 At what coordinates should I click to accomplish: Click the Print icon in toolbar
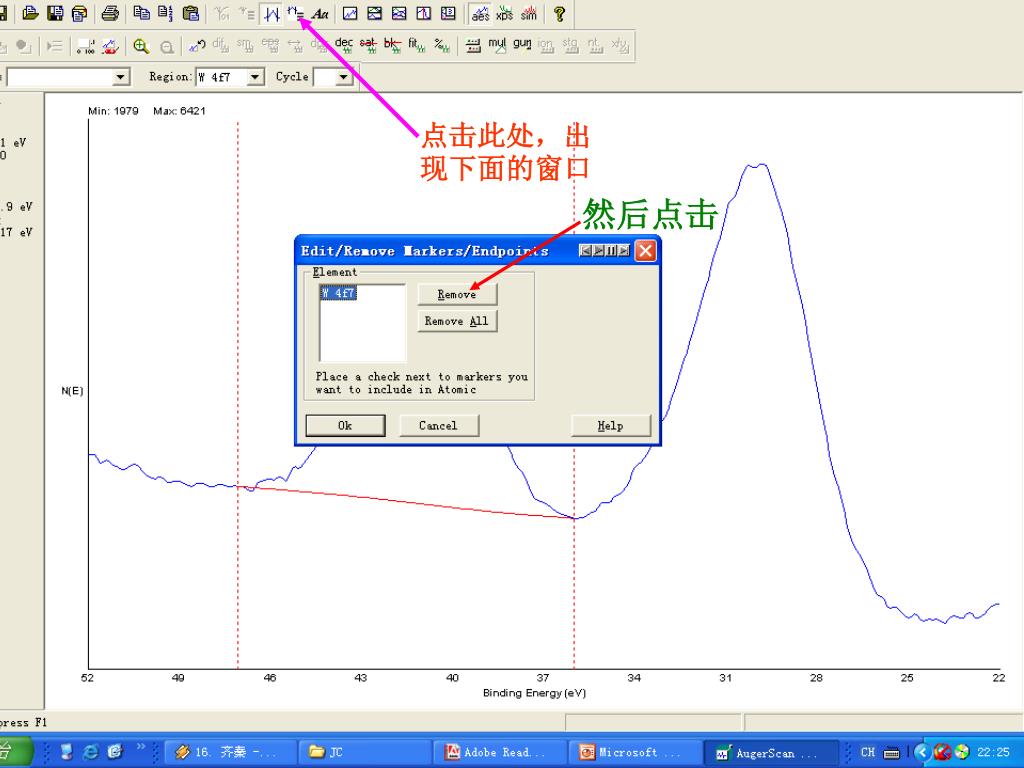click(x=110, y=14)
